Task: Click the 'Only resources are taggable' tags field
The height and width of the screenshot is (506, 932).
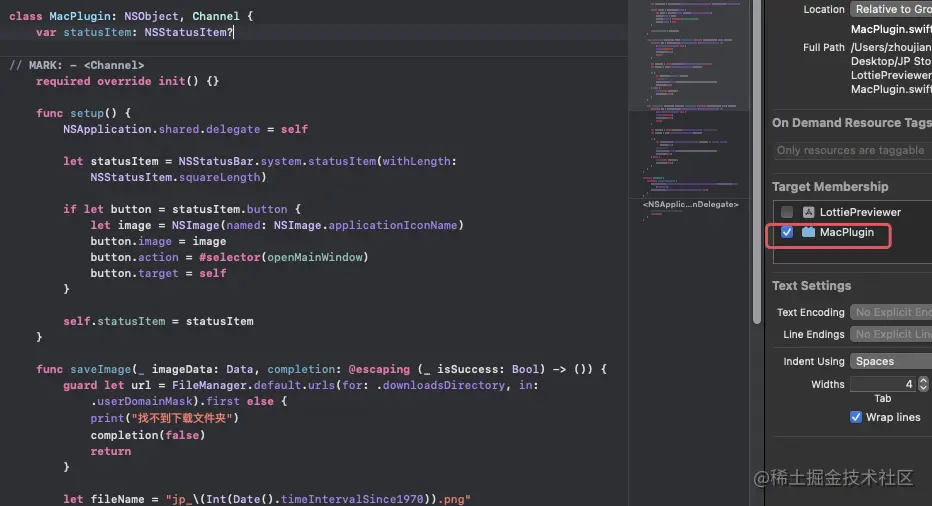Action: coord(853,150)
